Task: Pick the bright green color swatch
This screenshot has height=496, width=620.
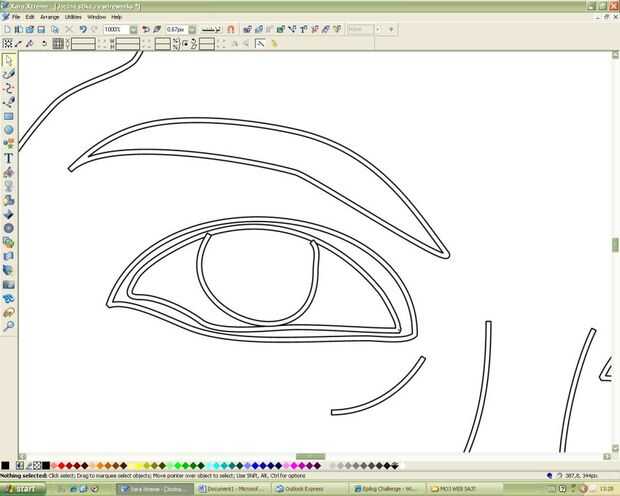Action: 178,466
